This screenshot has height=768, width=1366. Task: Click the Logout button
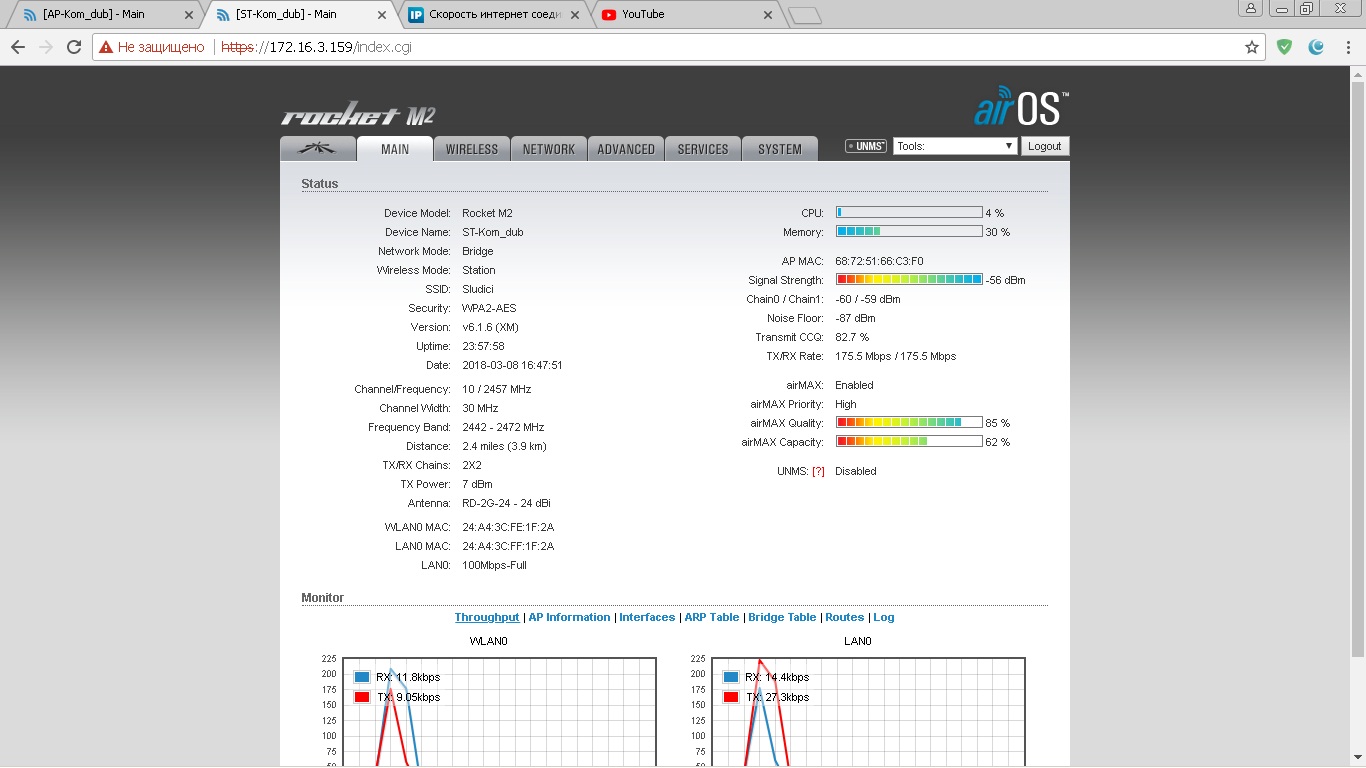(1045, 146)
